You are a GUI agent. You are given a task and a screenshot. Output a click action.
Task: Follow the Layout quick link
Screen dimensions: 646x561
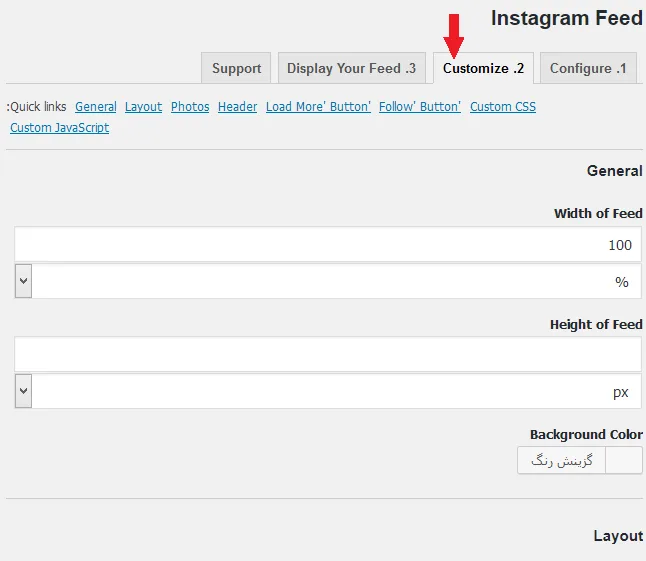[x=143, y=107]
